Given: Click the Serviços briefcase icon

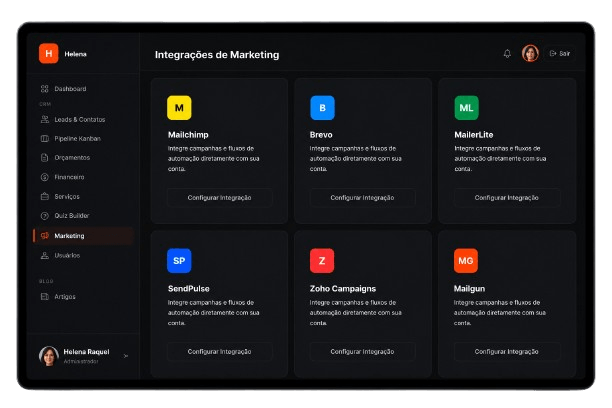Looking at the screenshot, I should coord(44,196).
